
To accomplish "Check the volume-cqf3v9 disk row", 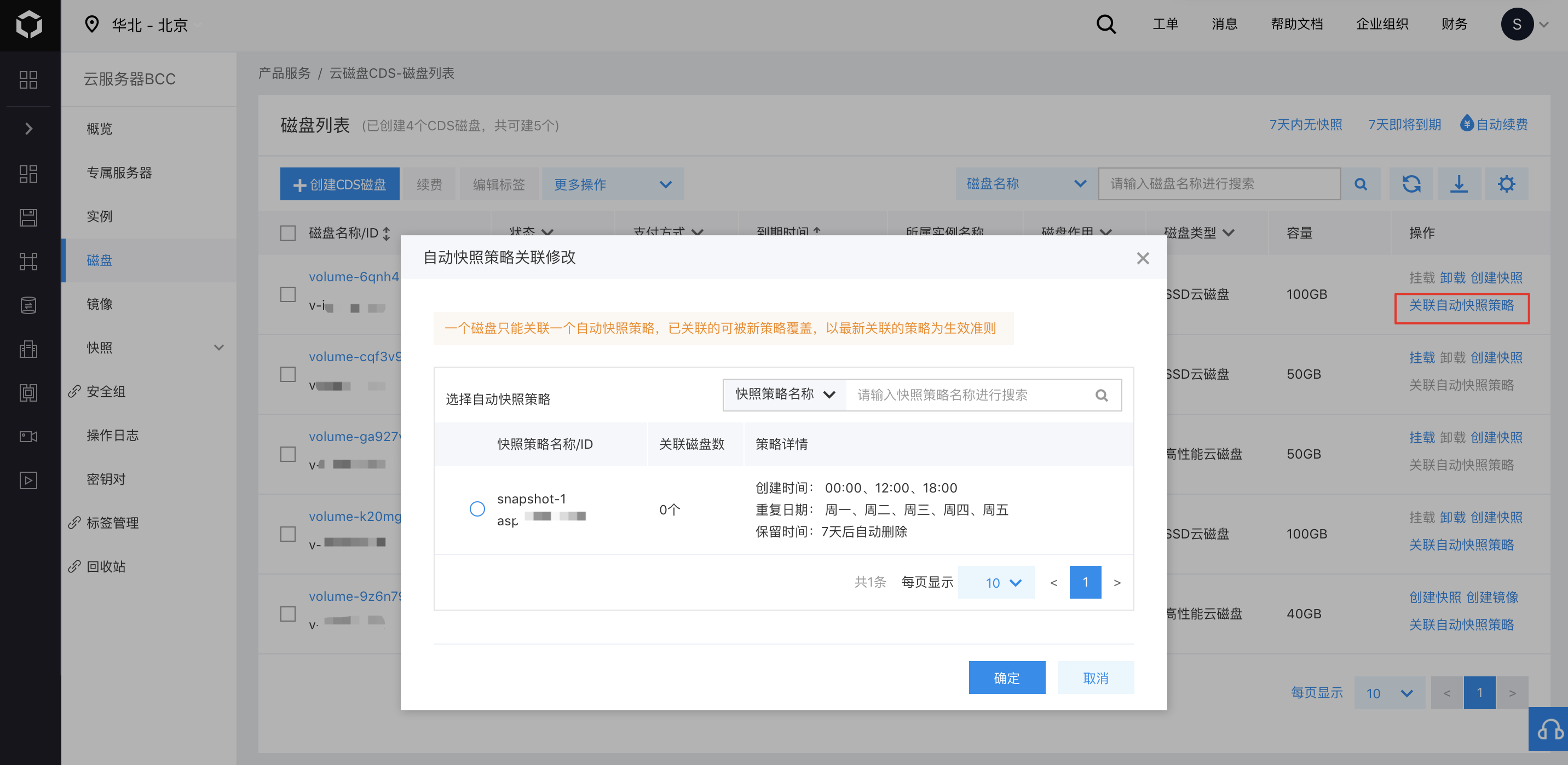I will coord(288,374).
